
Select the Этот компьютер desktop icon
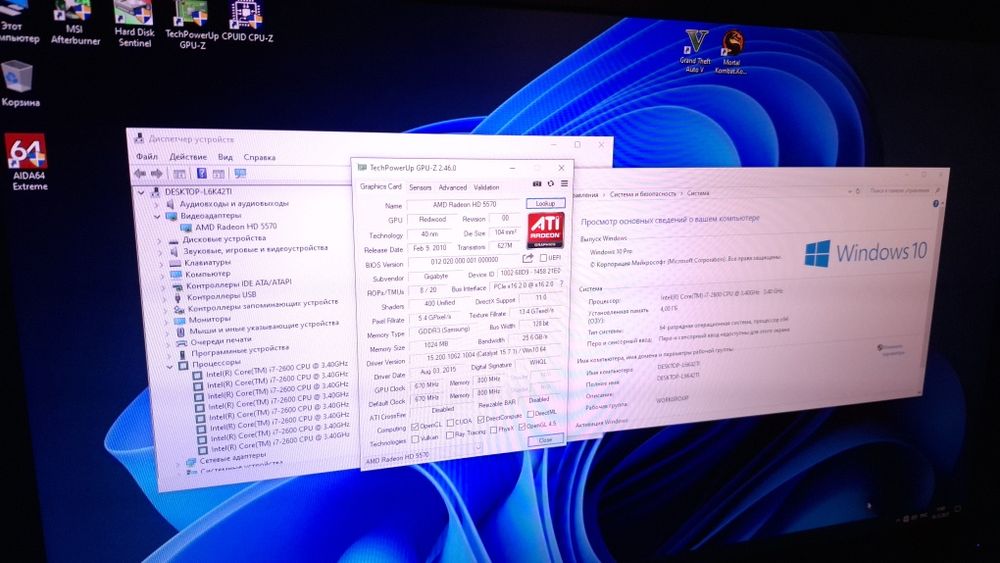coord(16,22)
